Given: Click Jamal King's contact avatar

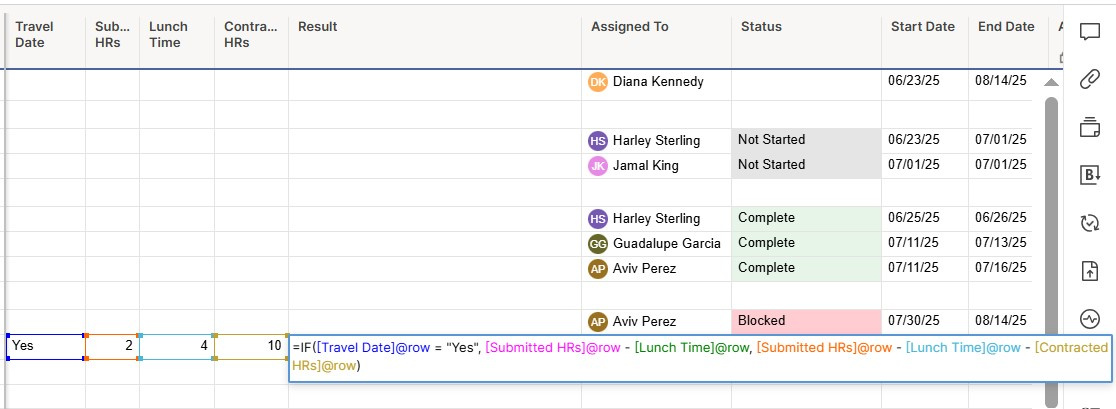Looking at the screenshot, I should tap(598, 166).
